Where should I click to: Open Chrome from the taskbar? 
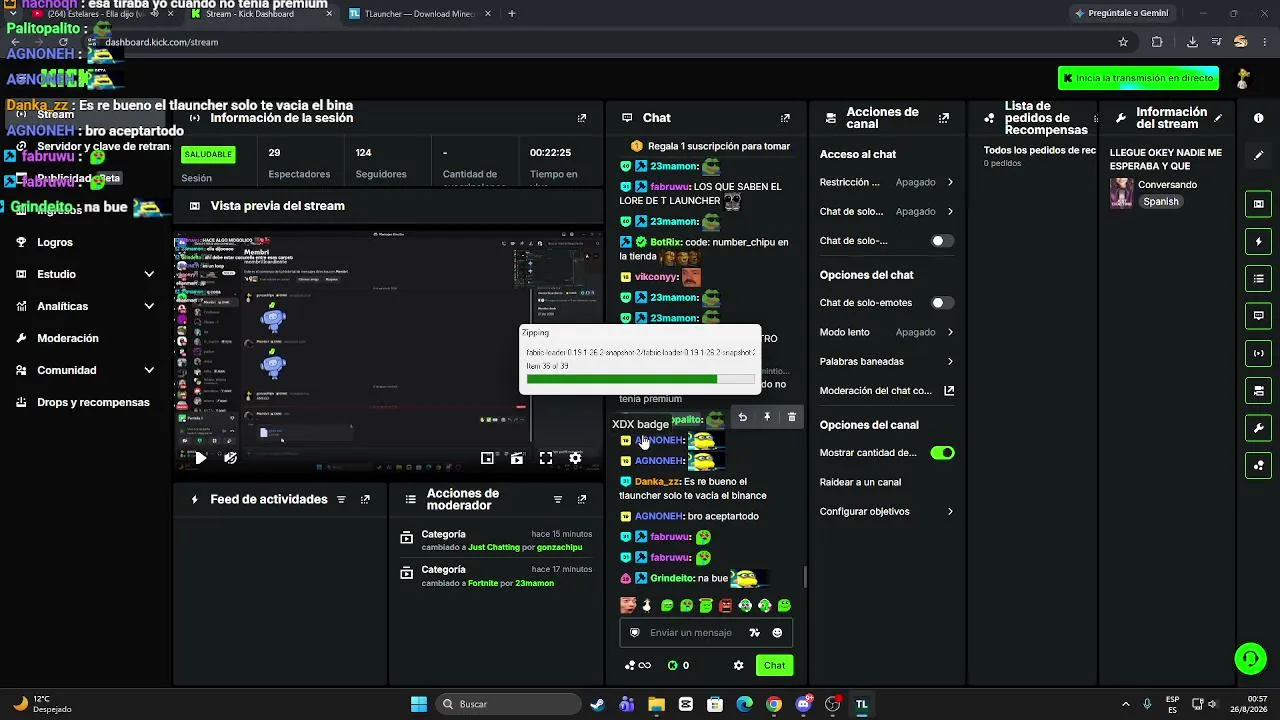[774, 704]
